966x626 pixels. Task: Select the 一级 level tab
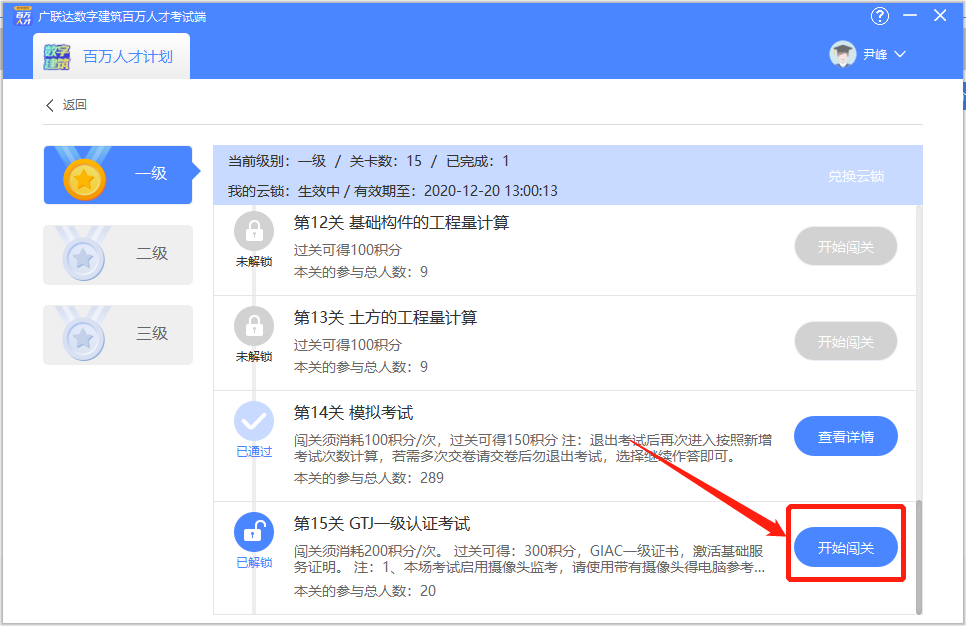[x=118, y=174]
